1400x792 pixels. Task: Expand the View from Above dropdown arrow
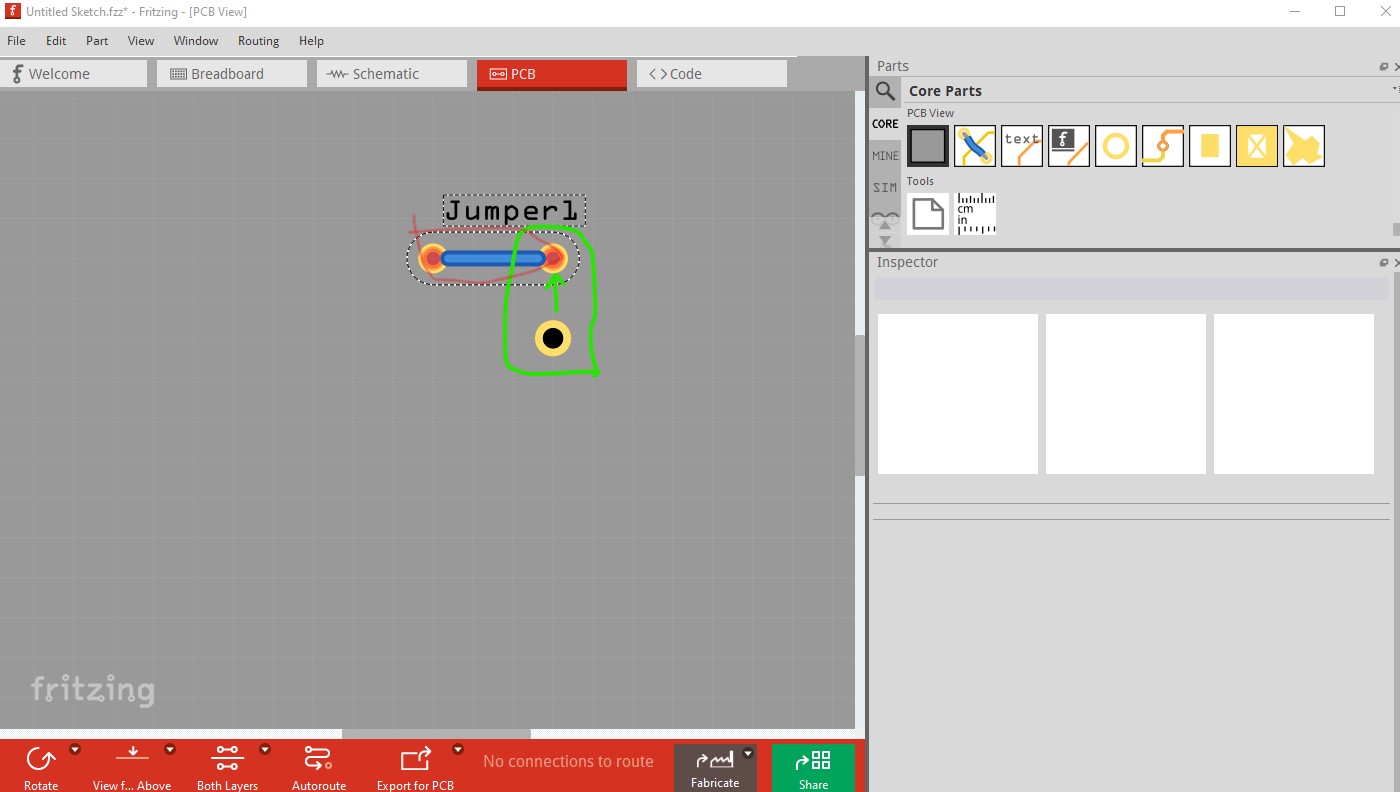click(170, 749)
